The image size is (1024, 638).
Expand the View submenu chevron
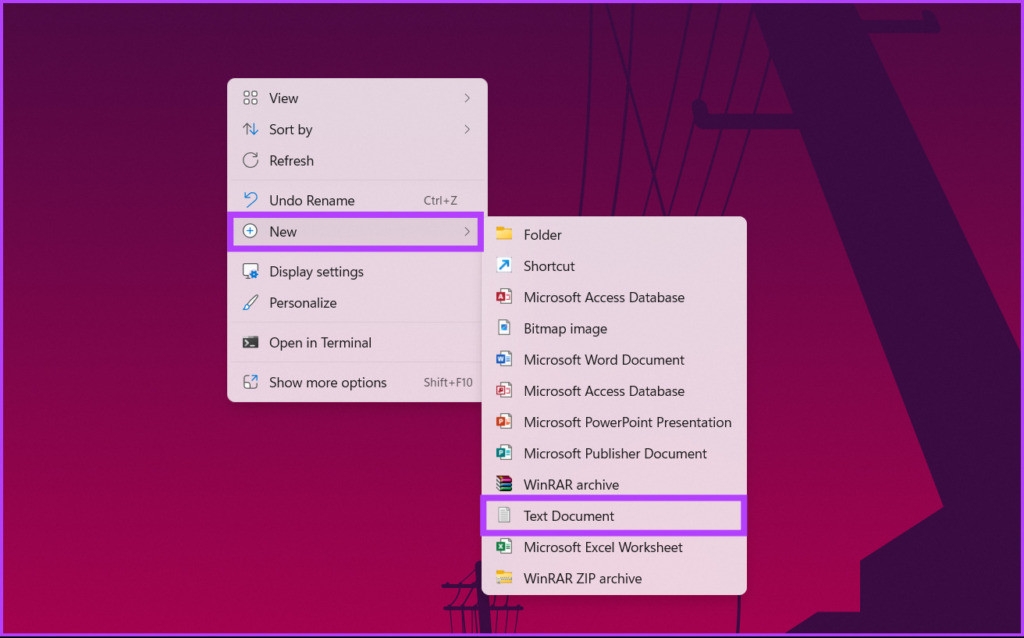tap(467, 97)
